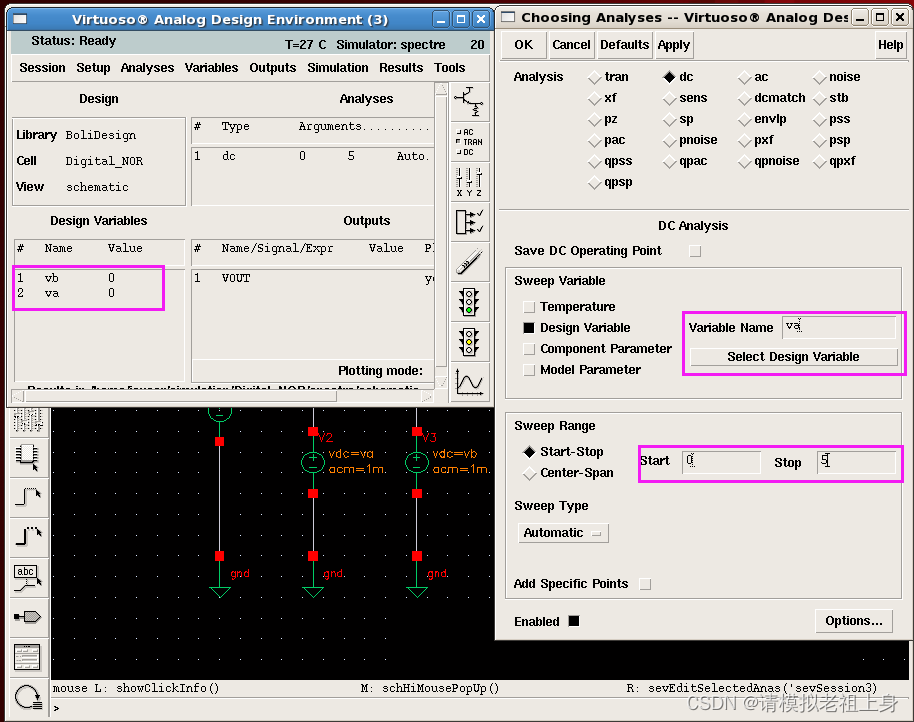Screen dimensions: 914x722
Task: Click the Help button
Action: tap(890, 45)
